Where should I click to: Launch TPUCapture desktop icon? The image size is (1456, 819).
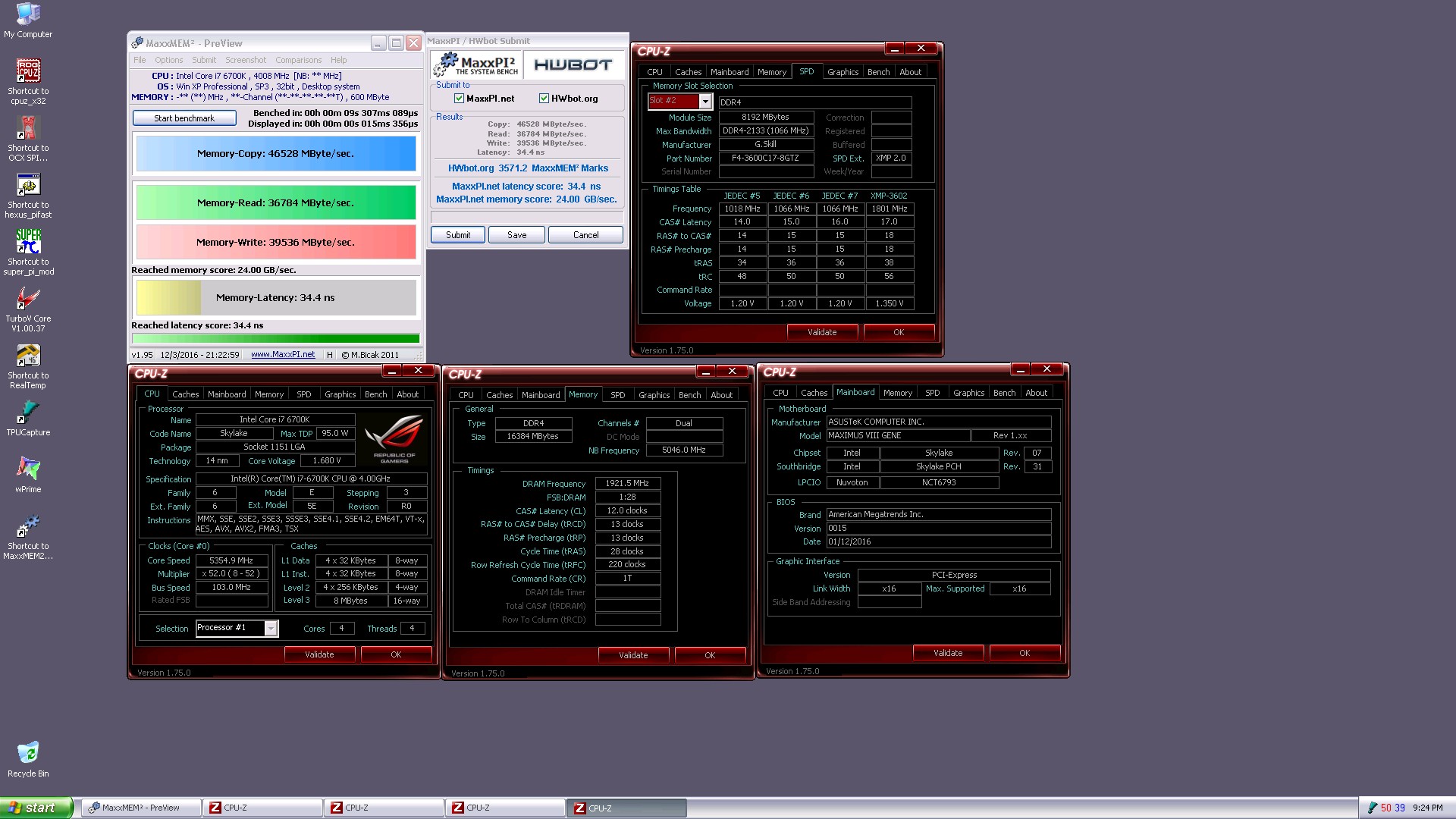pyautogui.click(x=28, y=419)
